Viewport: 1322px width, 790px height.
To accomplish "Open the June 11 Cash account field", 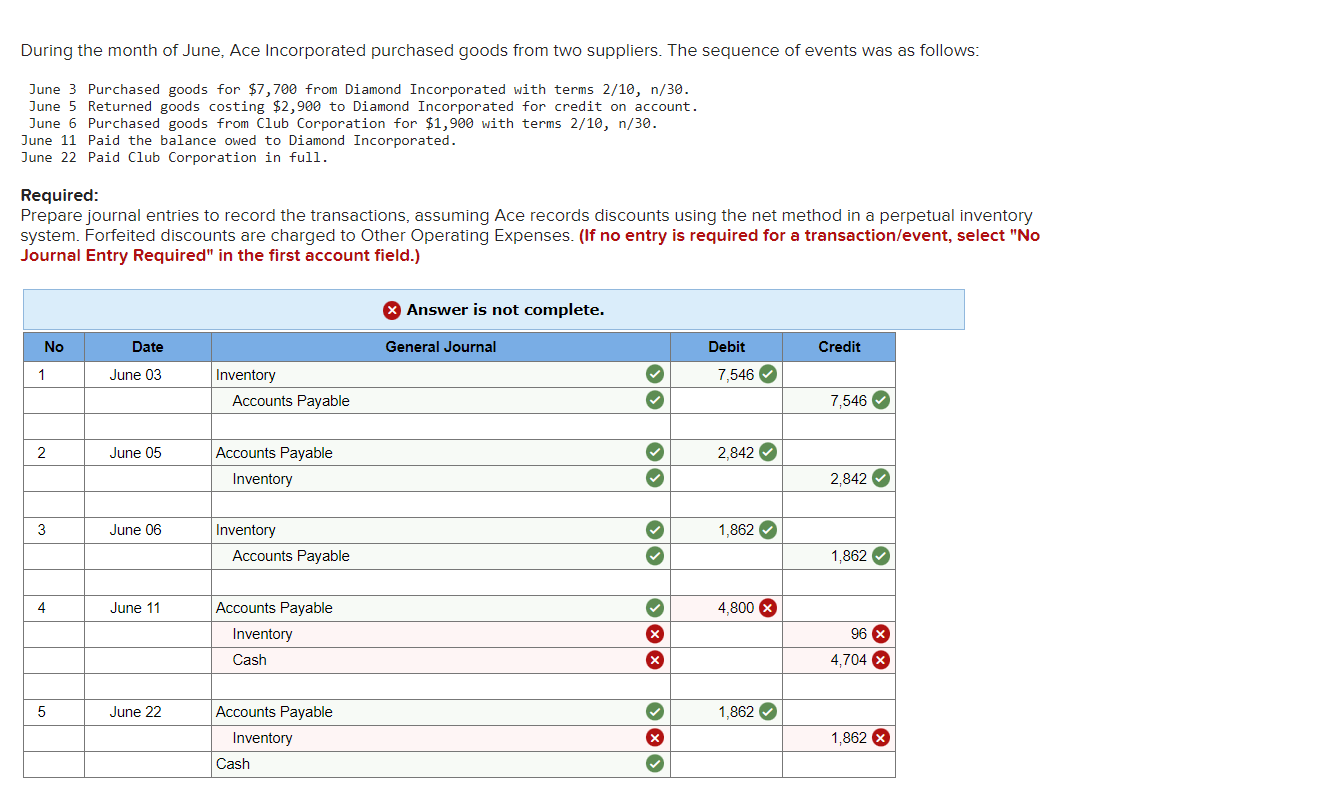I will [x=440, y=659].
